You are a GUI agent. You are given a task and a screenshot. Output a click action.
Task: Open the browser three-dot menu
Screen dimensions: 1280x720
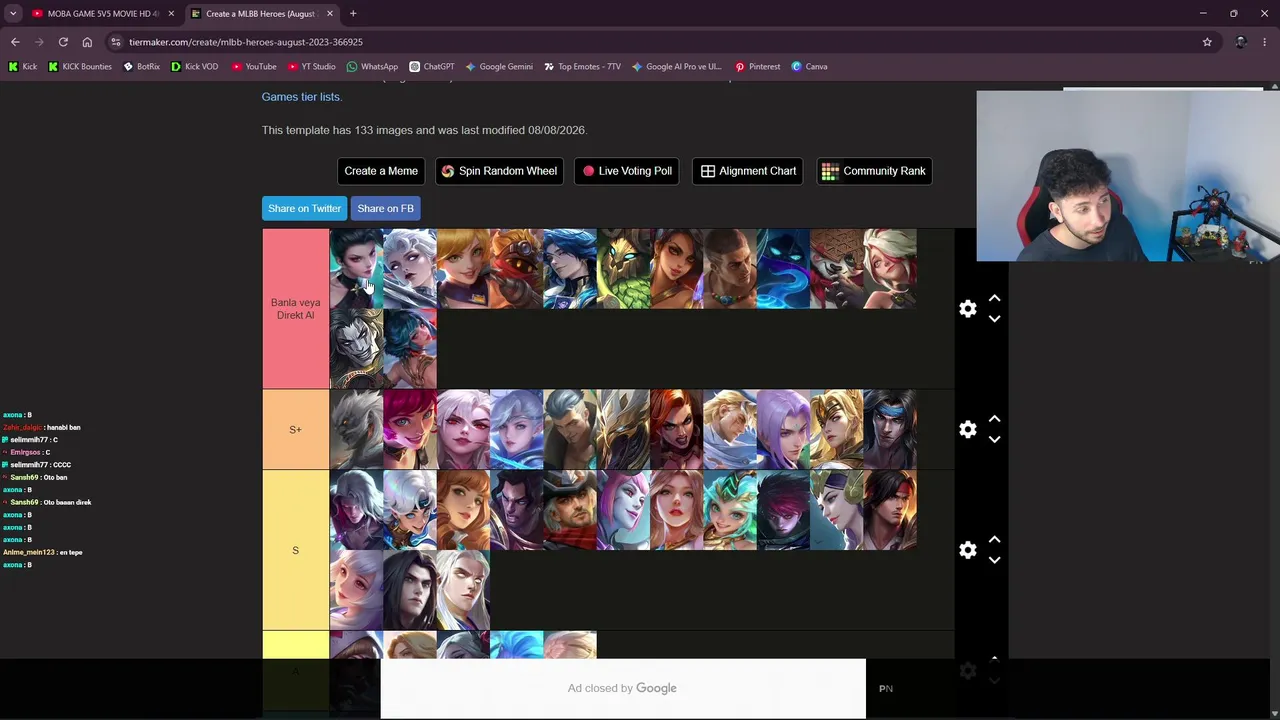tap(1265, 42)
